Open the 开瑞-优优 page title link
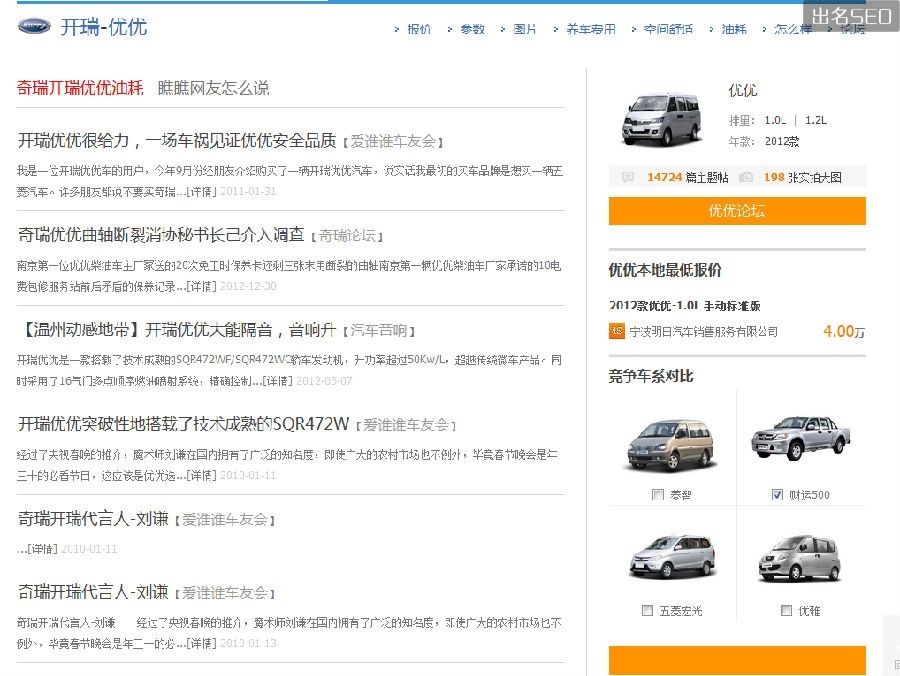900x676 pixels. pos(104,27)
